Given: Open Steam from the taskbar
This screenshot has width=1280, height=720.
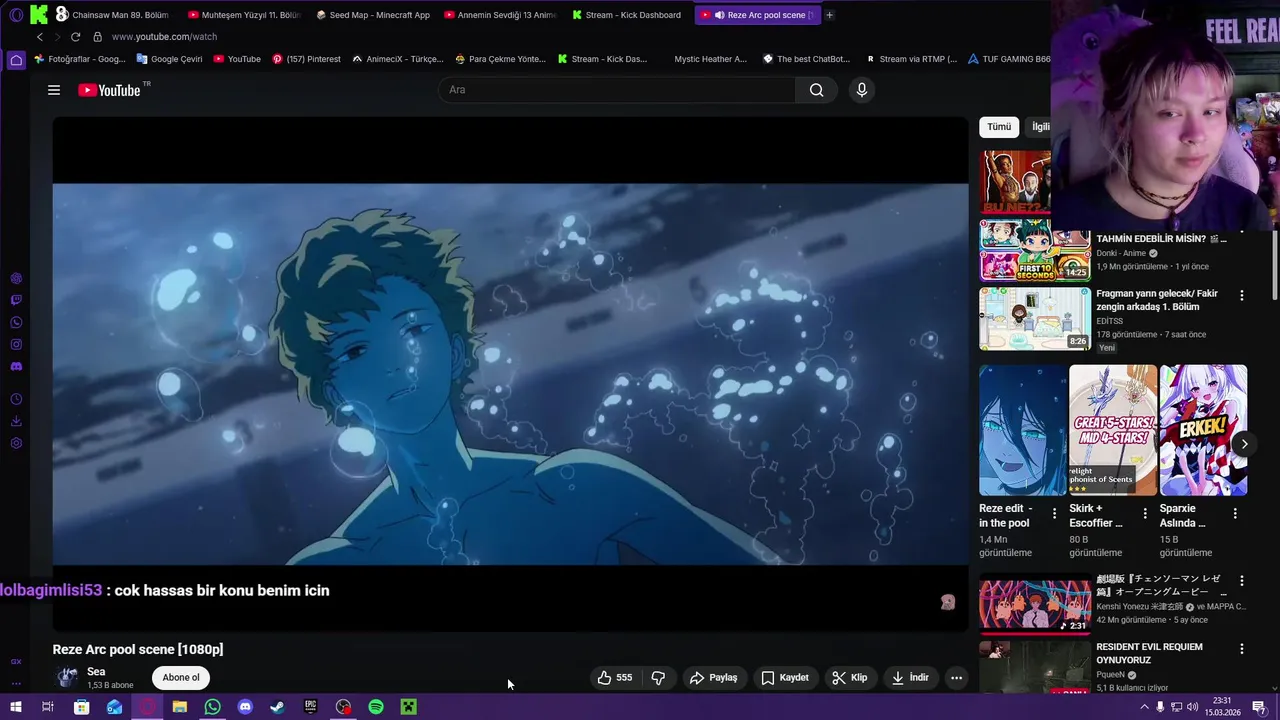Looking at the screenshot, I should pyautogui.click(x=278, y=707).
